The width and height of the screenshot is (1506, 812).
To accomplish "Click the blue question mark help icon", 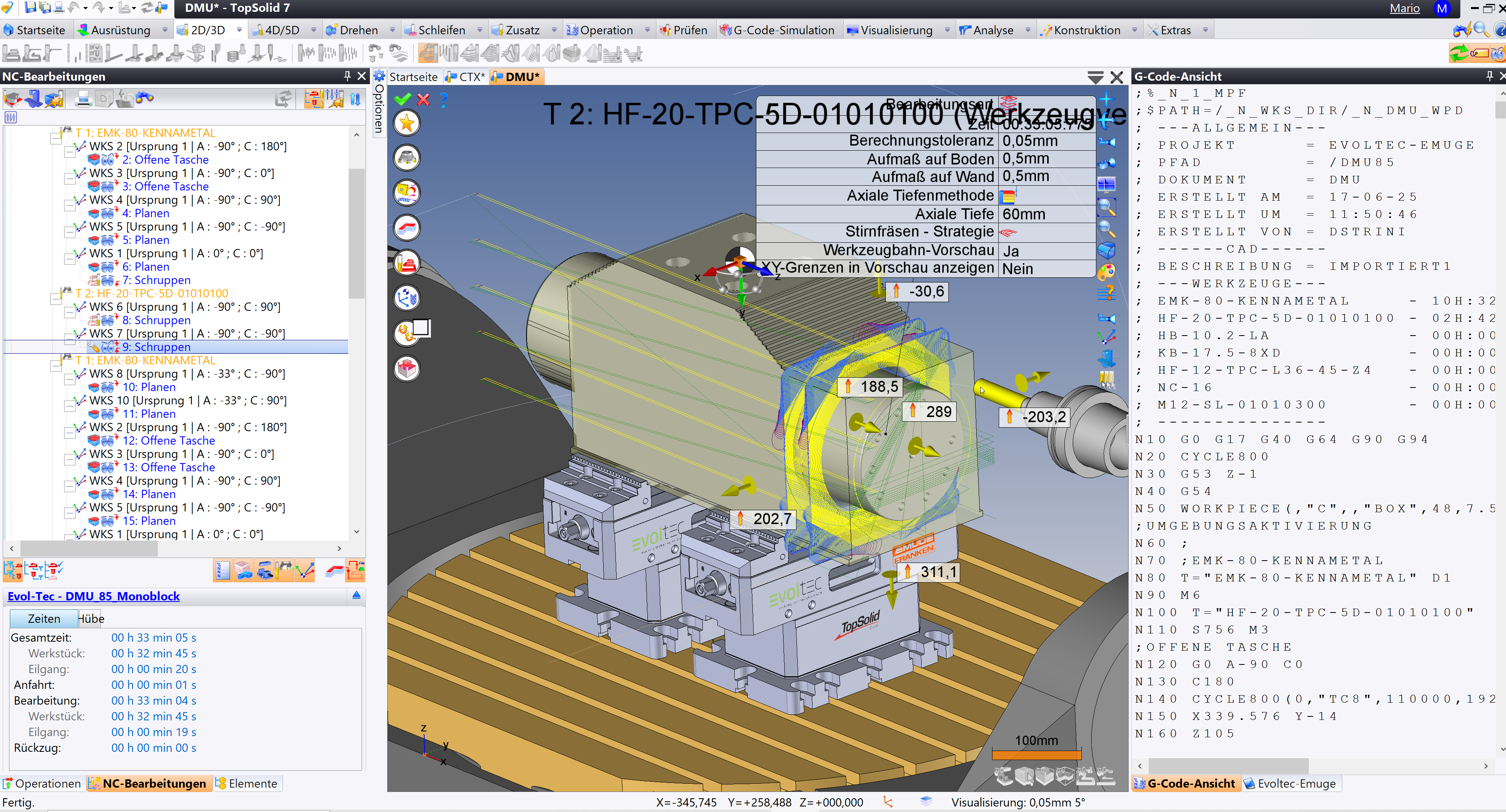I will point(444,100).
